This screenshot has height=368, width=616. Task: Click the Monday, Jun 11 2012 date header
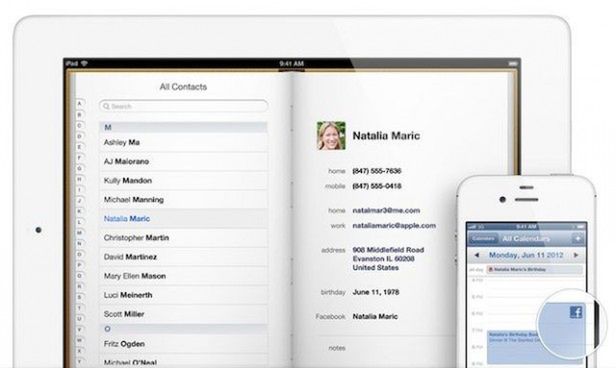click(x=526, y=255)
